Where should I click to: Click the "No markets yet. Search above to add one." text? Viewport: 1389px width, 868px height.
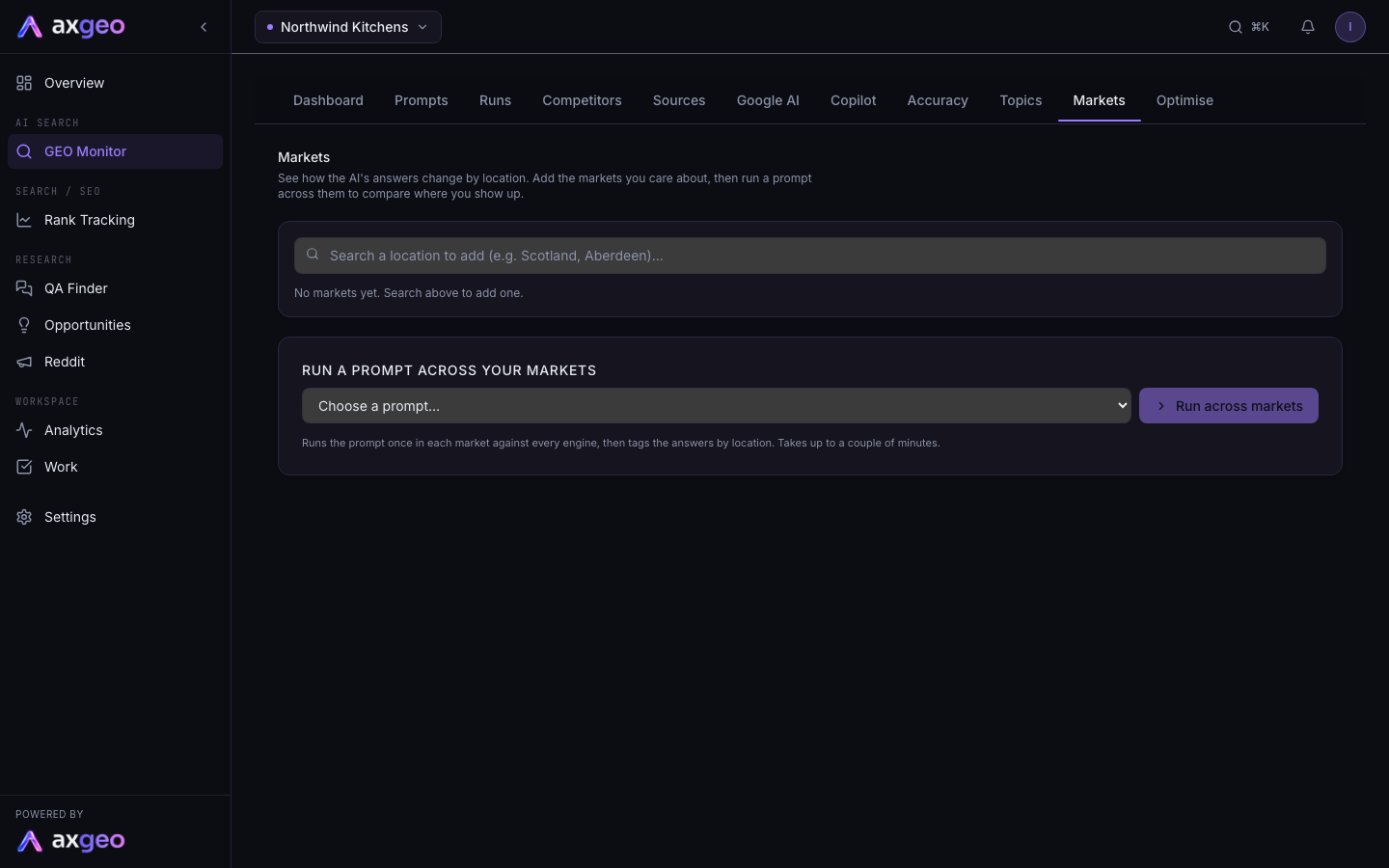click(409, 293)
